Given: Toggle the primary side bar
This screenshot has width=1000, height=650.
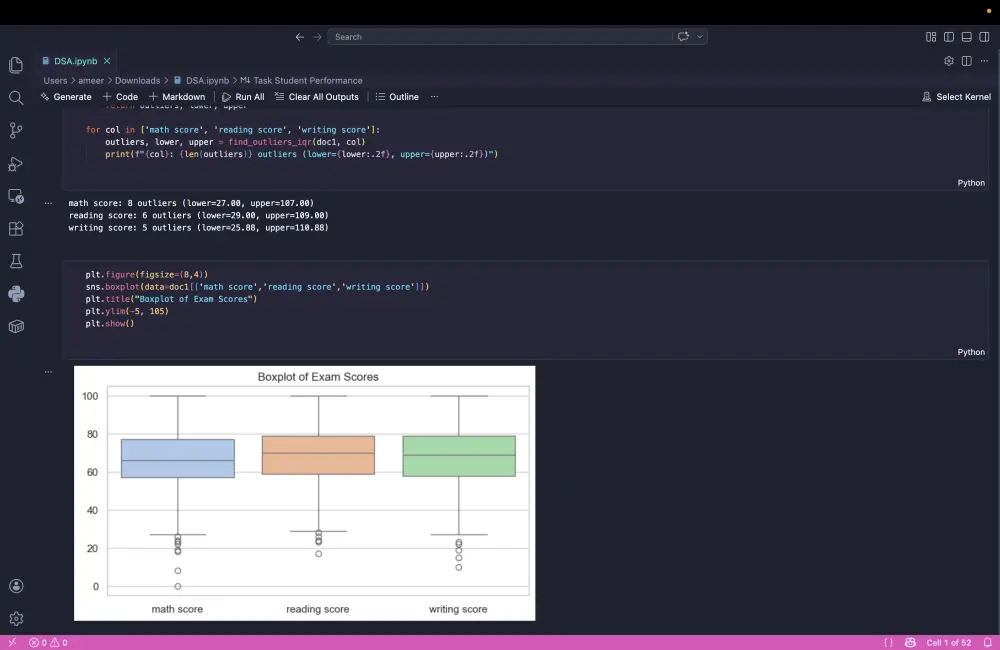Looking at the screenshot, I should click(x=949, y=37).
